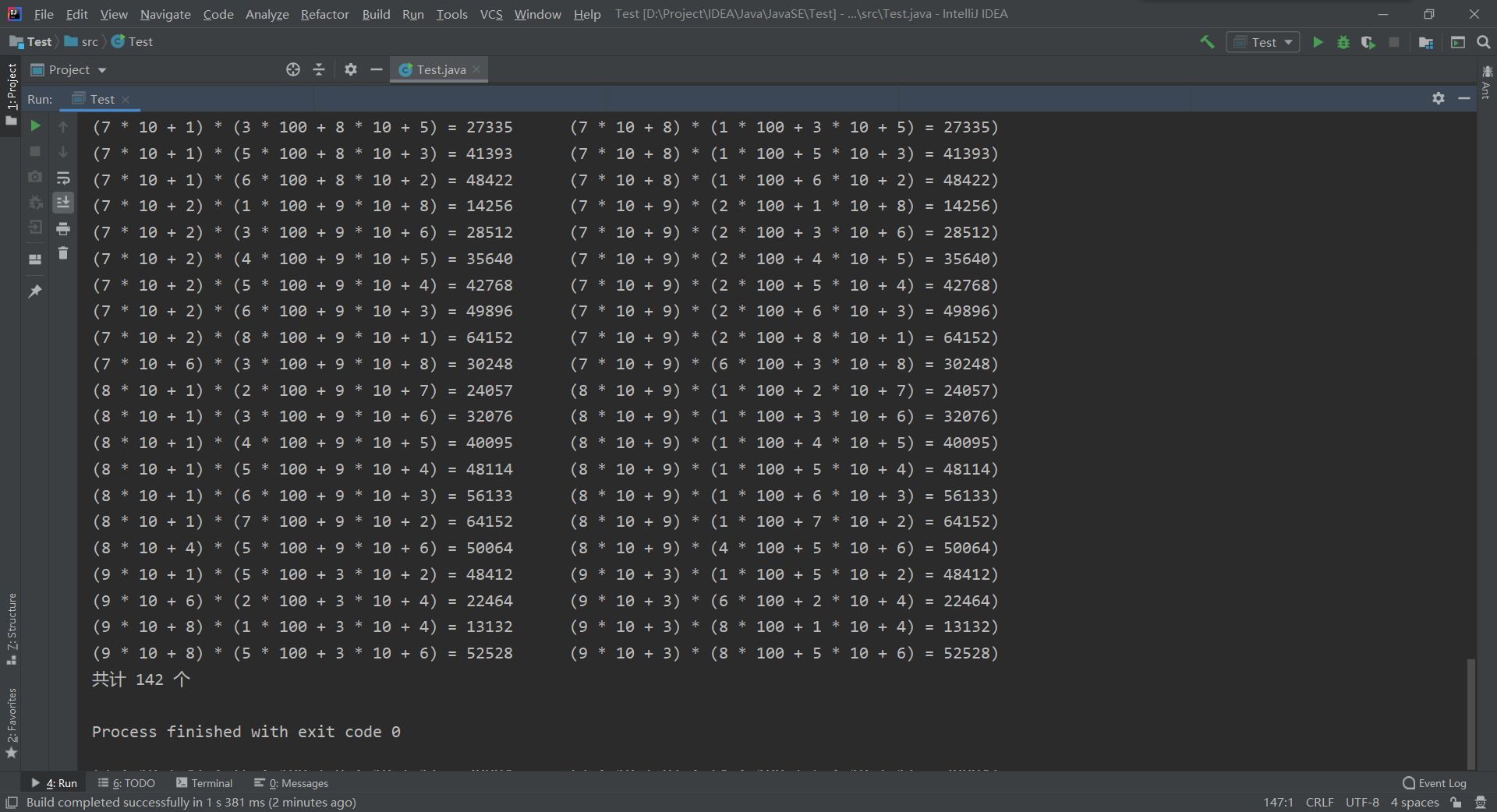Open Project view selector dropdown
Viewport: 1497px width, 812px height.
[x=69, y=70]
